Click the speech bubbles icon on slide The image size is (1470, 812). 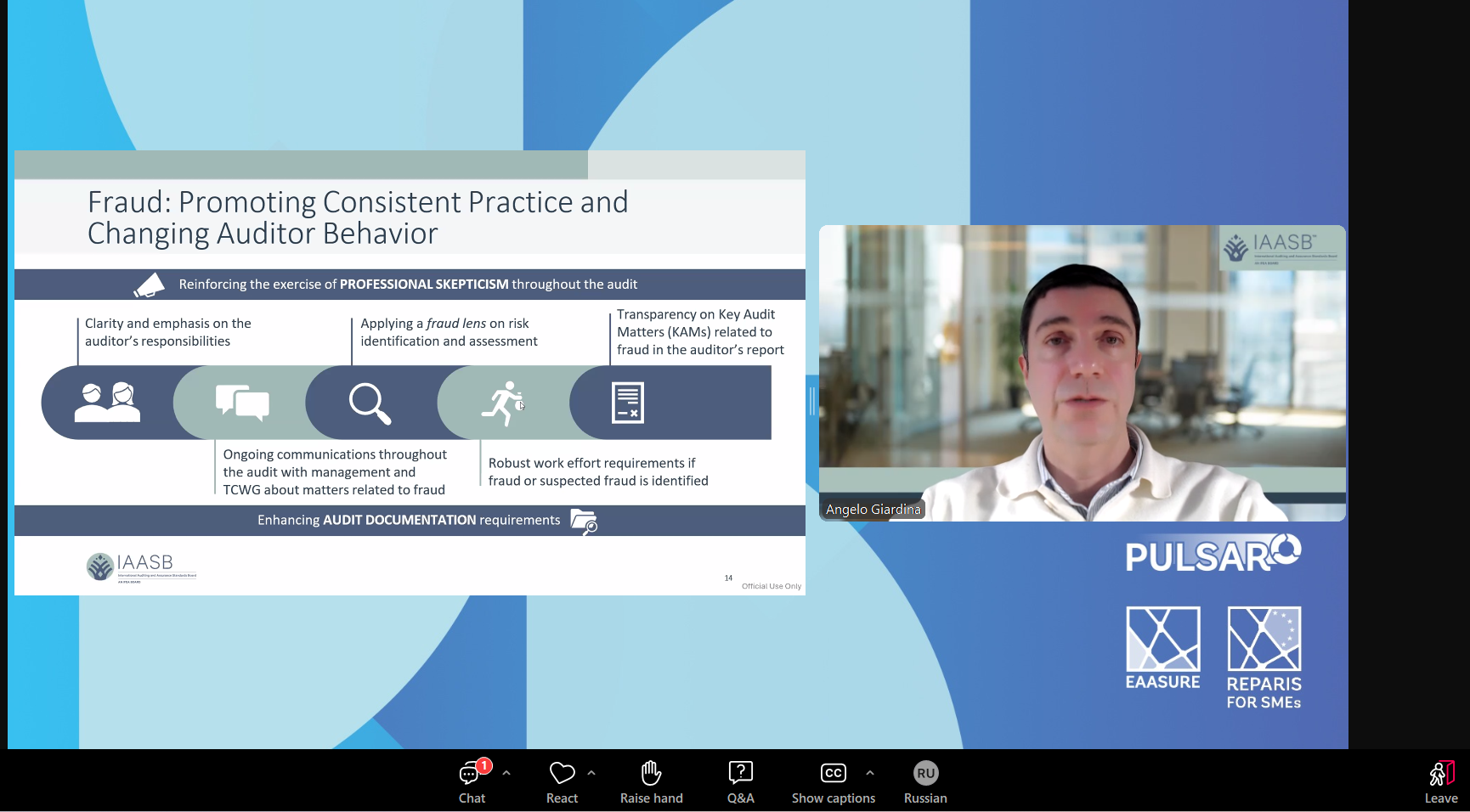(242, 403)
